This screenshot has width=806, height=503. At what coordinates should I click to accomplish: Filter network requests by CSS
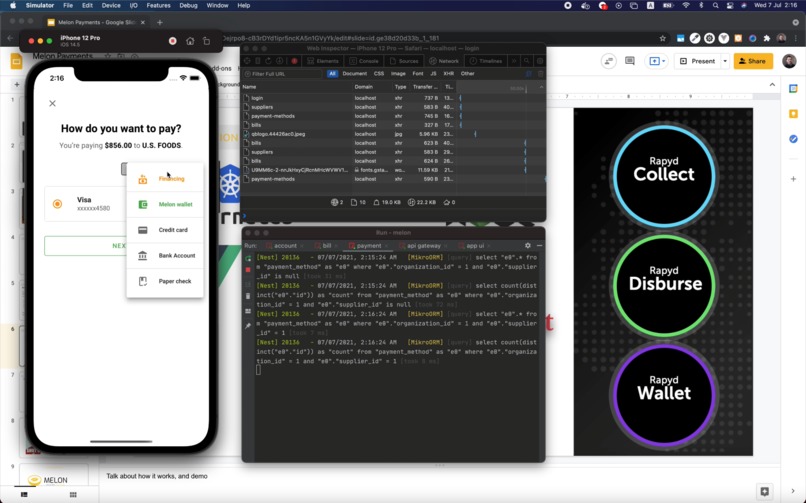pyautogui.click(x=379, y=74)
